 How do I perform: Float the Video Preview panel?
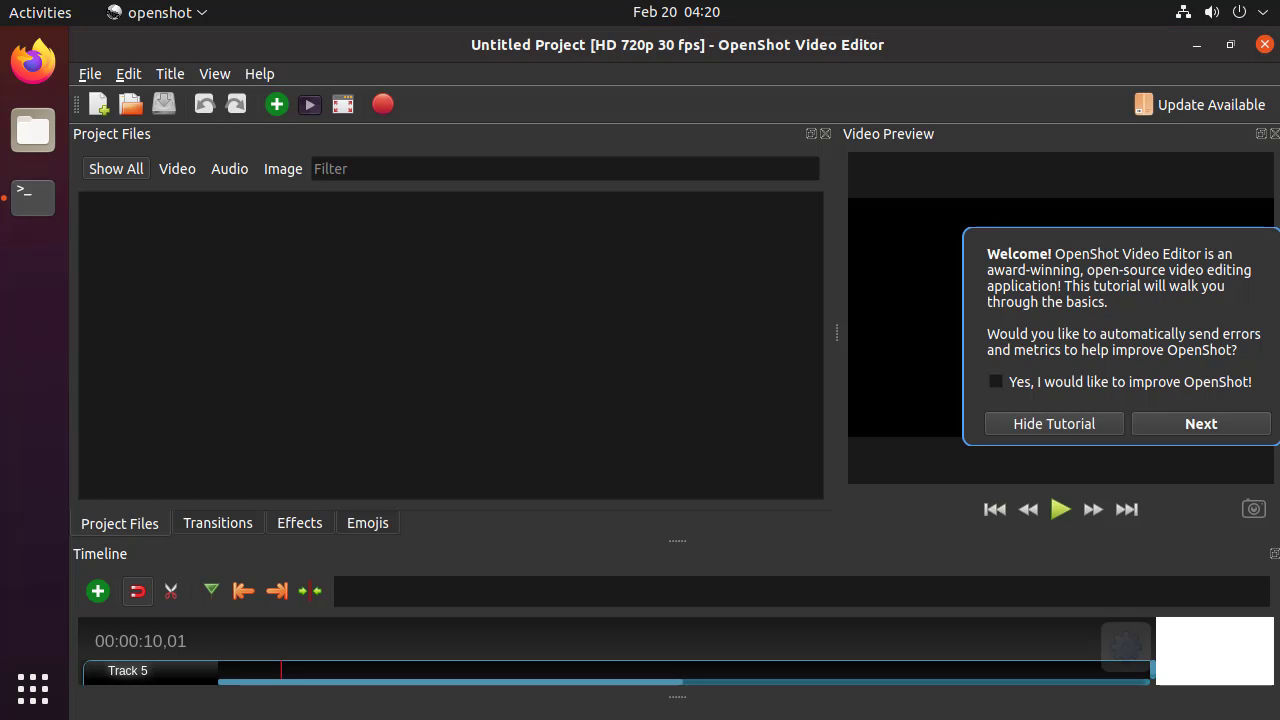[x=1261, y=134]
